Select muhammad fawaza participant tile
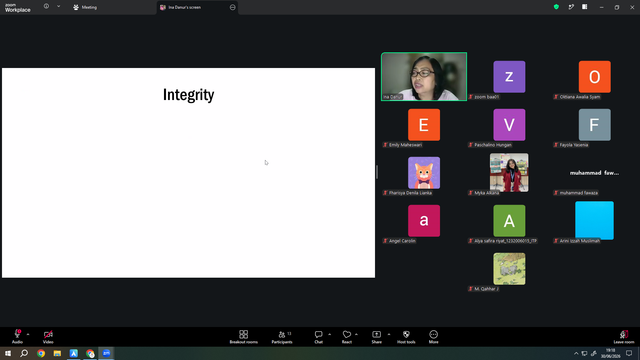The width and height of the screenshot is (640, 360). (594, 173)
